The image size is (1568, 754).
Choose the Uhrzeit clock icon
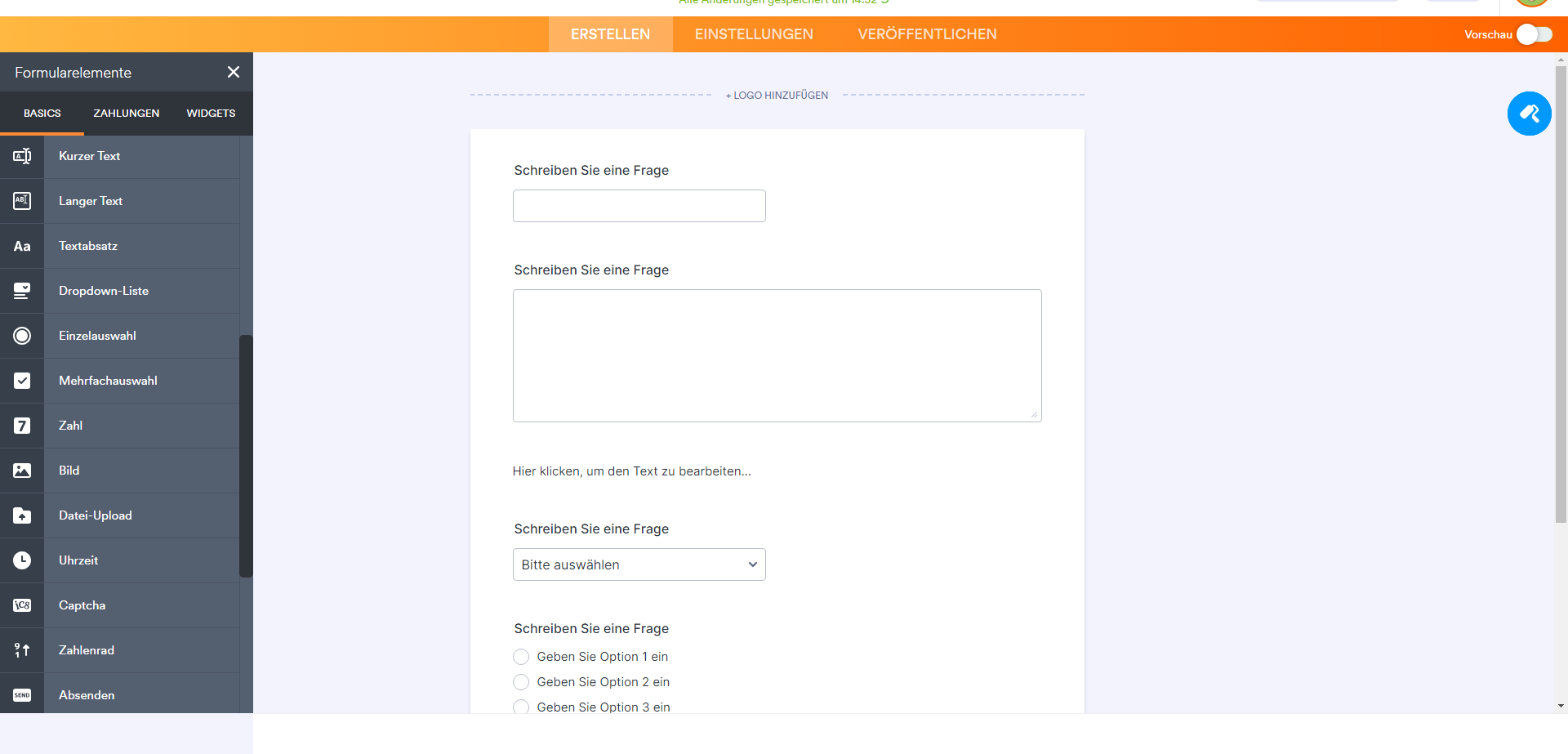click(22, 560)
